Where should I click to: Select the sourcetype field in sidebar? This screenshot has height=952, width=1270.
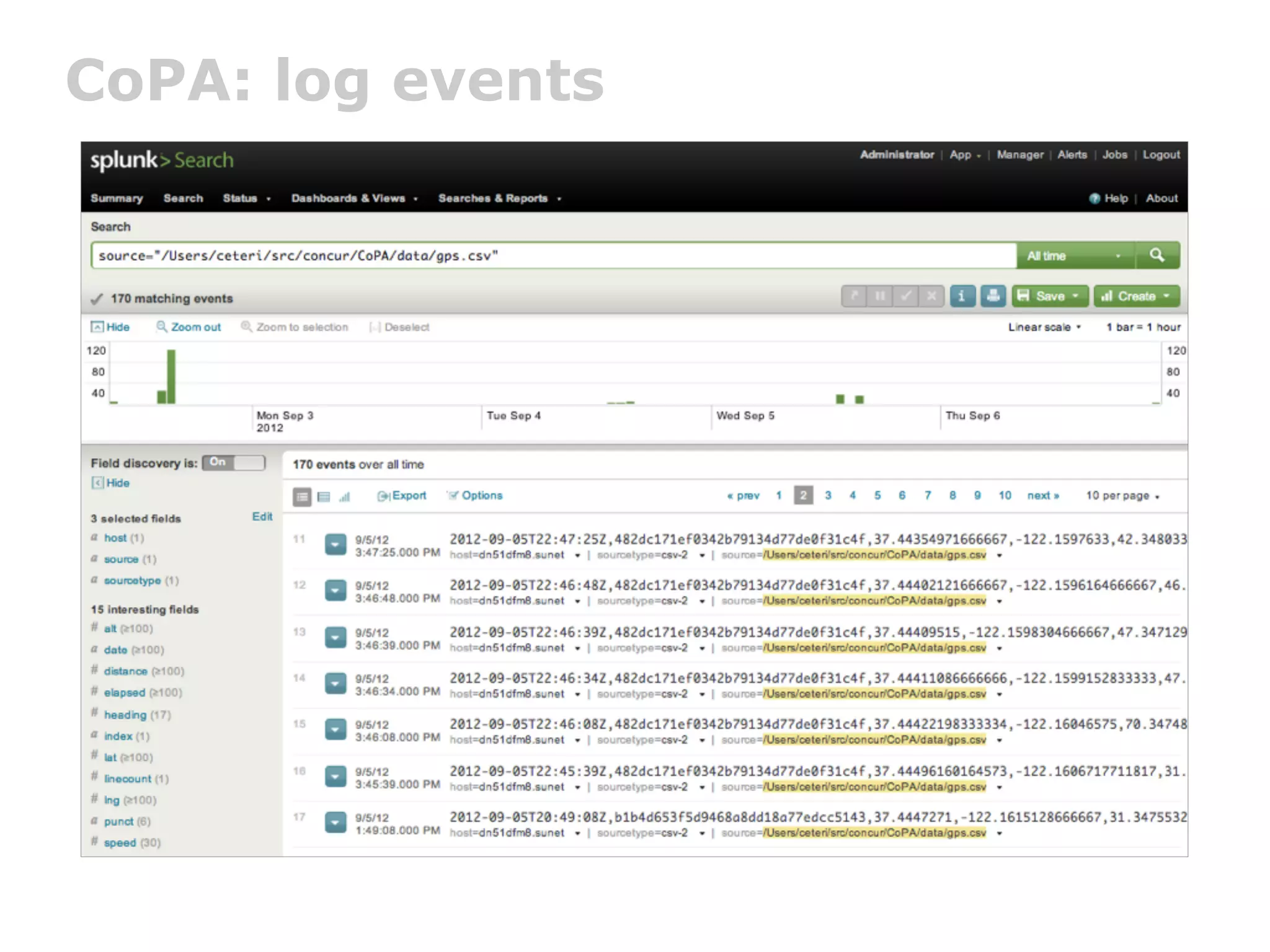pos(132,581)
